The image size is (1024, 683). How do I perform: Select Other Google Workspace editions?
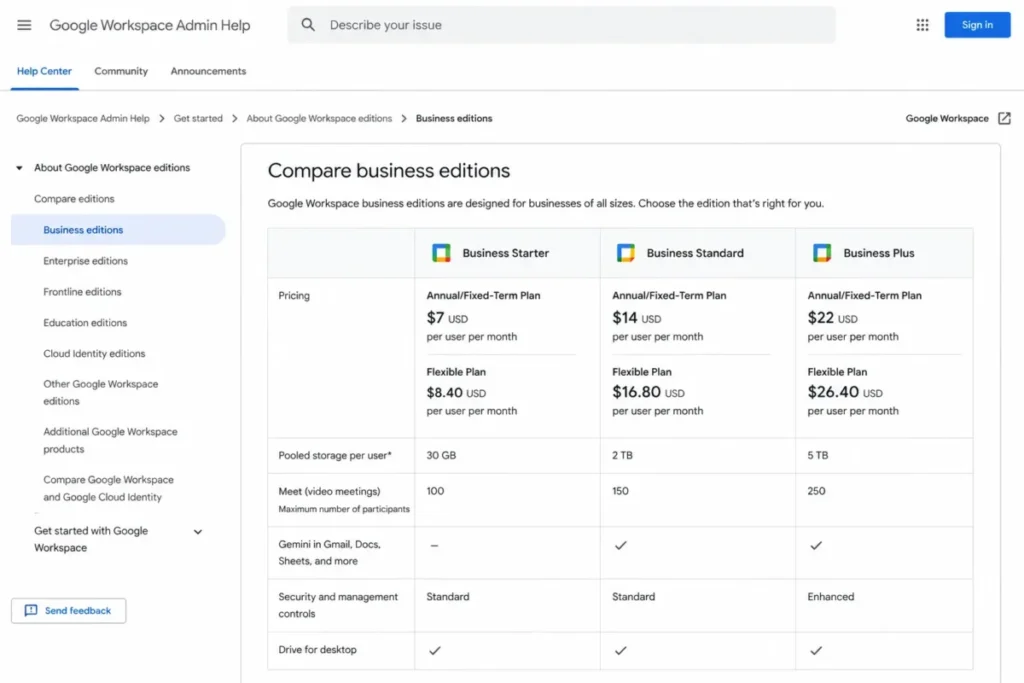(x=101, y=392)
